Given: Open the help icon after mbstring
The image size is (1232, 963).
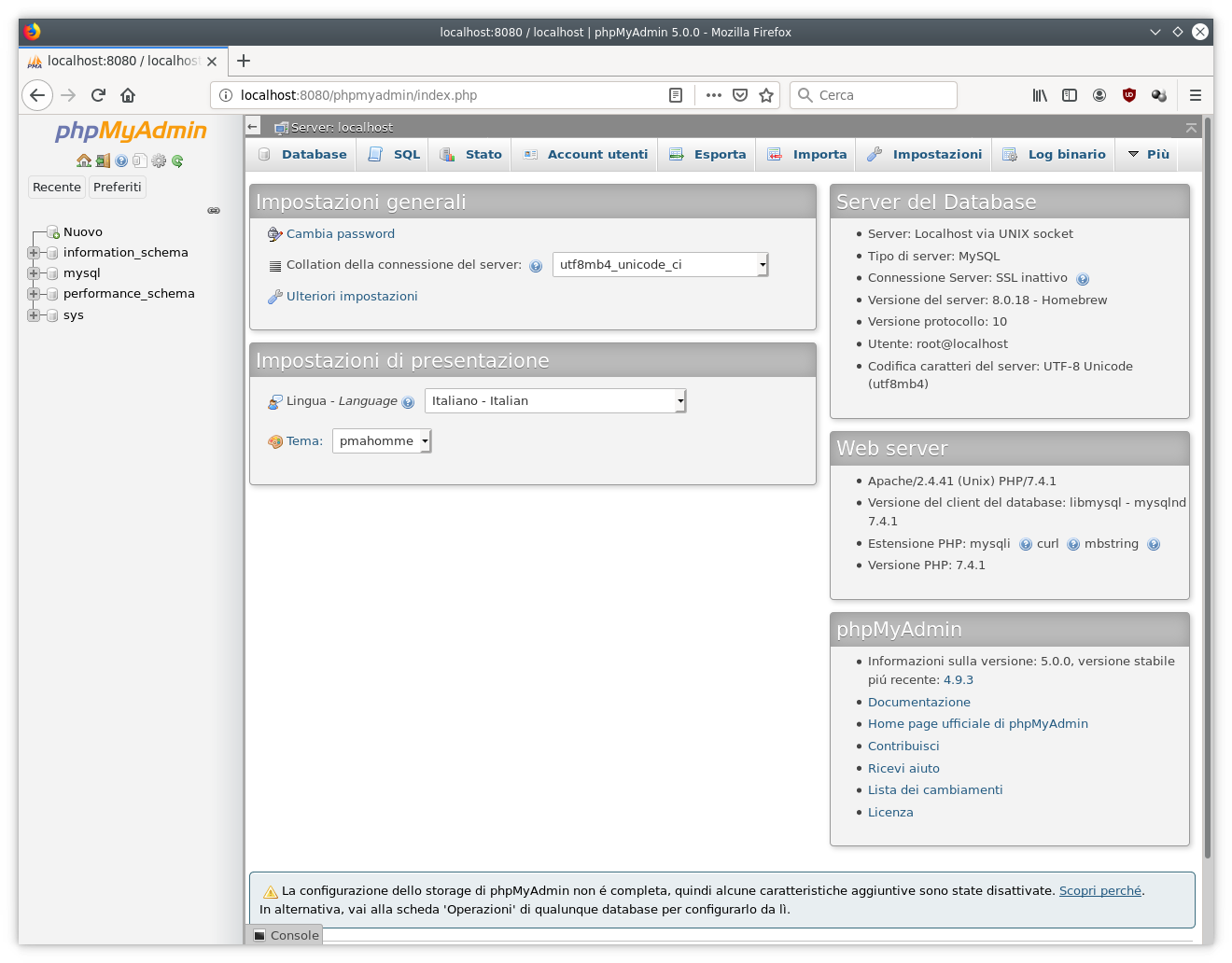Looking at the screenshot, I should point(1154,545).
